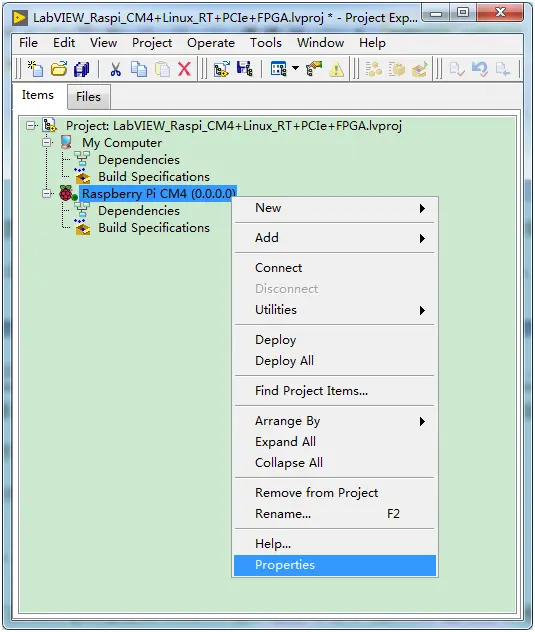Image resolution: width=535 pixels, height=632 pixels.
Task: Click the Resolve Conflicts toolbar icon
Action: [314, 69]
